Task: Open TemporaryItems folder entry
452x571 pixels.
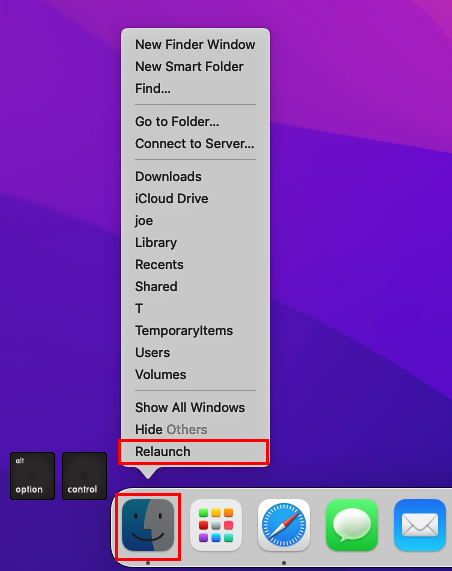Action: pyautogui.click(x=195, y=331)
